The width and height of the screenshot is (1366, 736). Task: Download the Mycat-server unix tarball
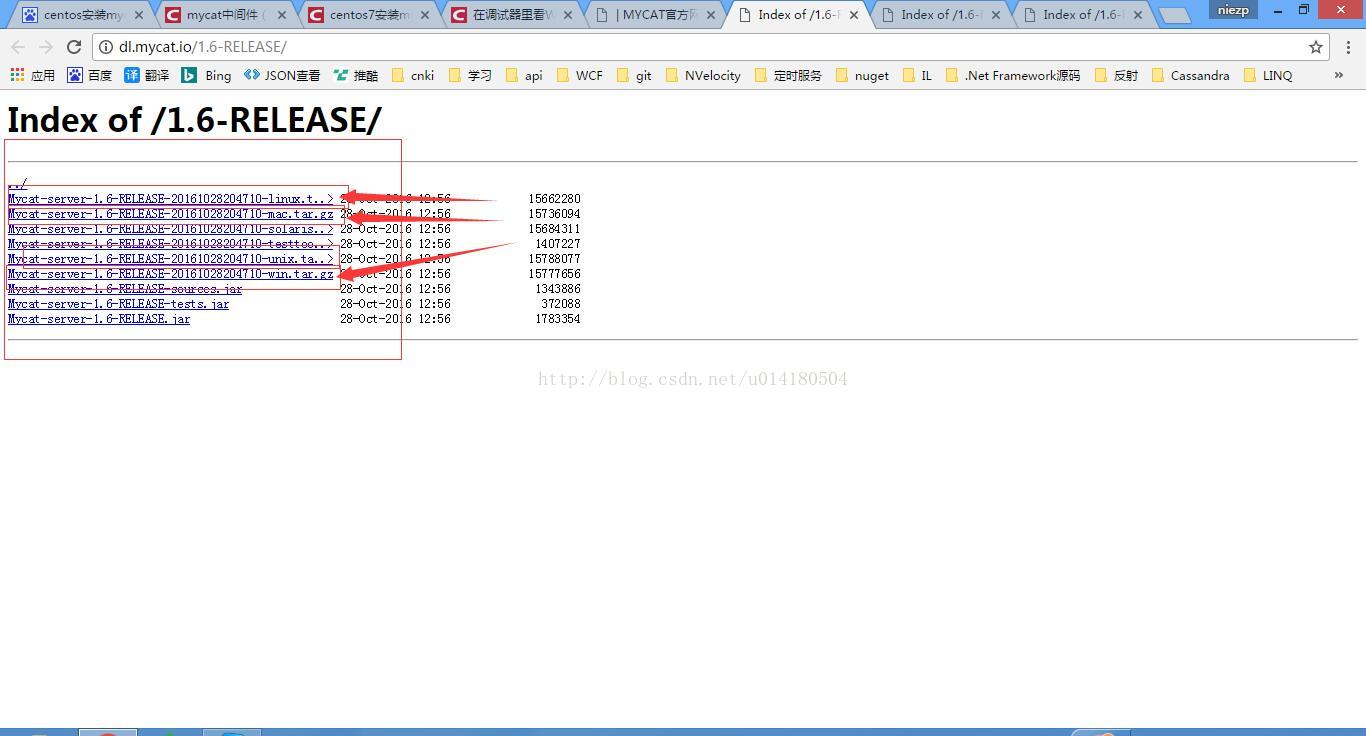tap(170, 258)
